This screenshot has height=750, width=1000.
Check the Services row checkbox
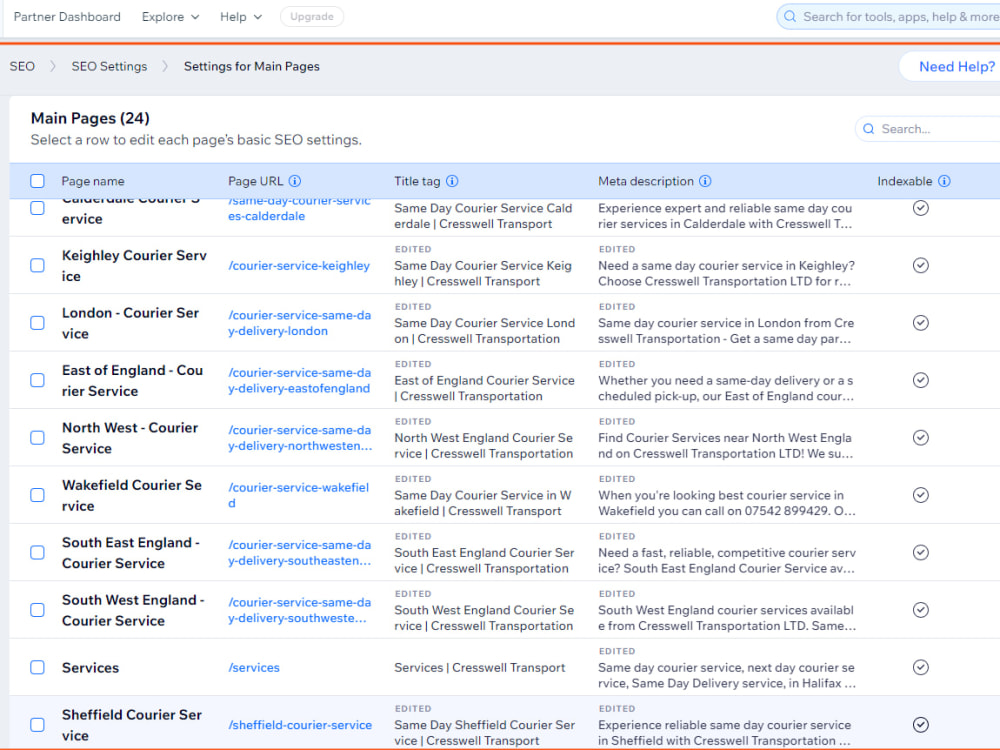38,667
